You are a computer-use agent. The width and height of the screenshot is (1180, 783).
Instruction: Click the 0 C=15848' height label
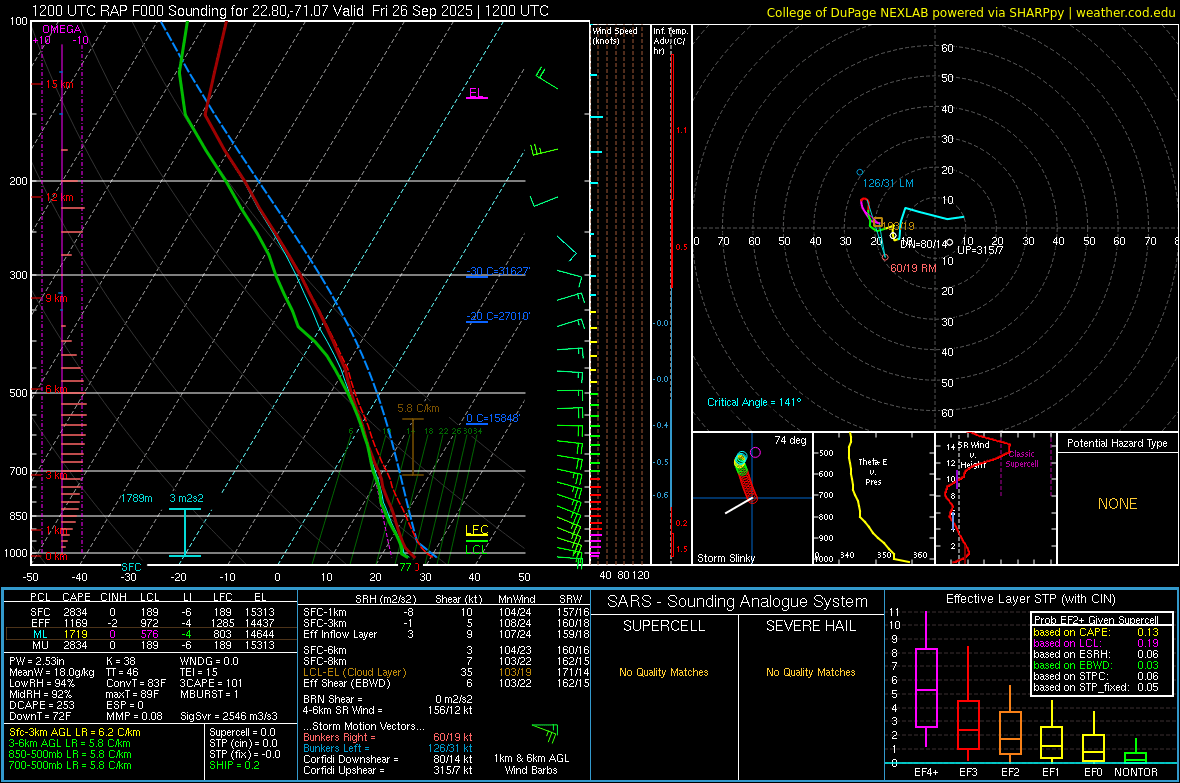[492, 418]
